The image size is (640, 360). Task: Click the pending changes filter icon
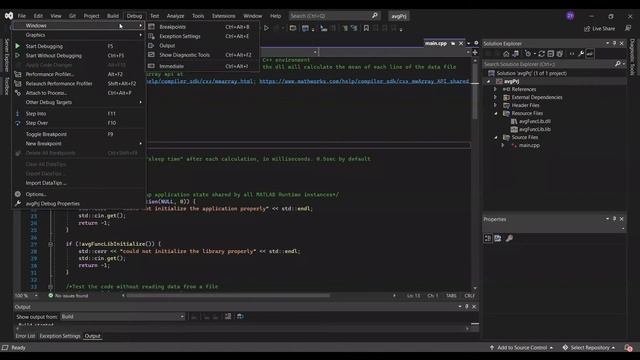click(529, 54)
